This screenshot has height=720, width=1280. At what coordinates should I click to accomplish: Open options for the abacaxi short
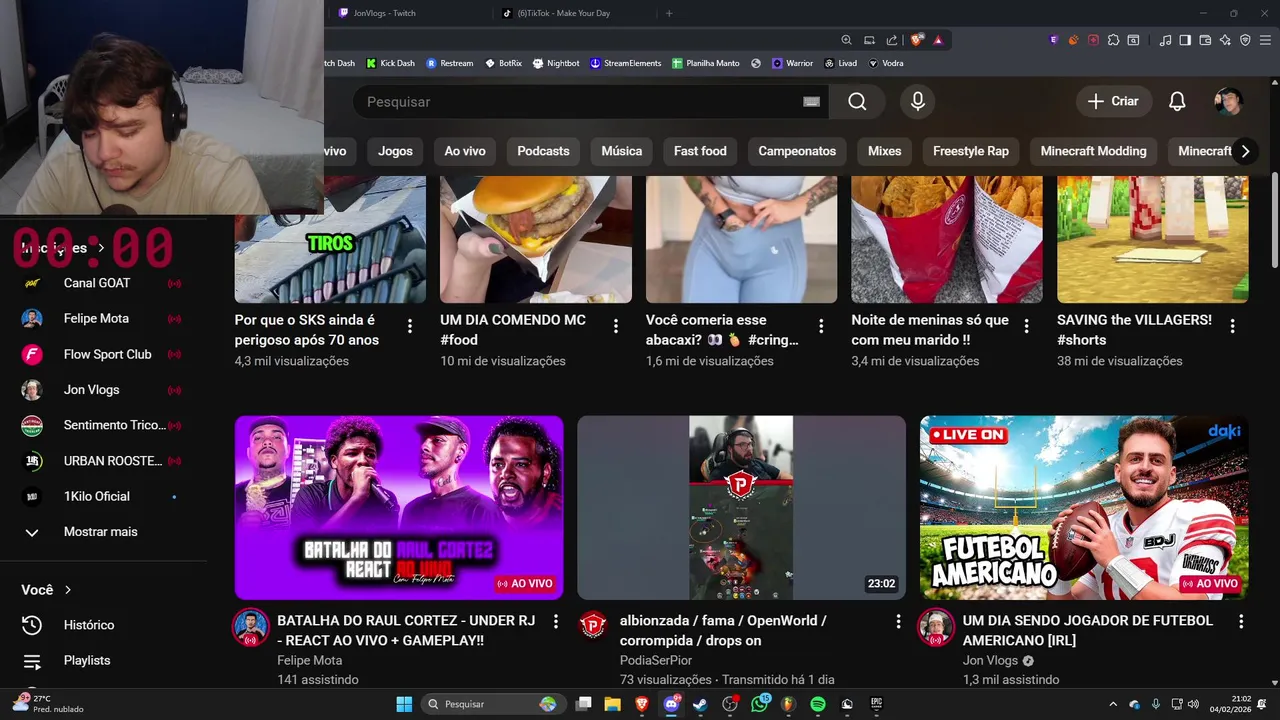[821, 326]
